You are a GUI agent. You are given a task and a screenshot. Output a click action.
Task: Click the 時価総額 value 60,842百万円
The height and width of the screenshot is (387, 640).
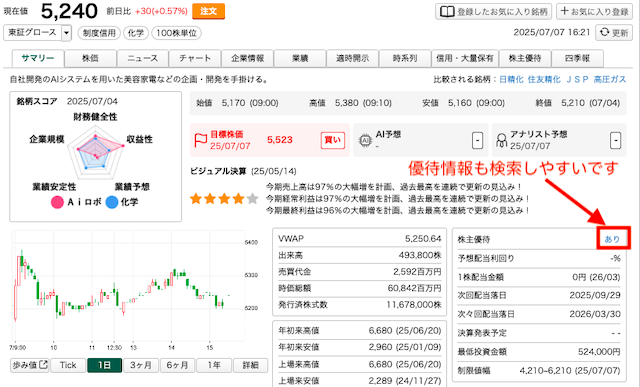(414, 288)
